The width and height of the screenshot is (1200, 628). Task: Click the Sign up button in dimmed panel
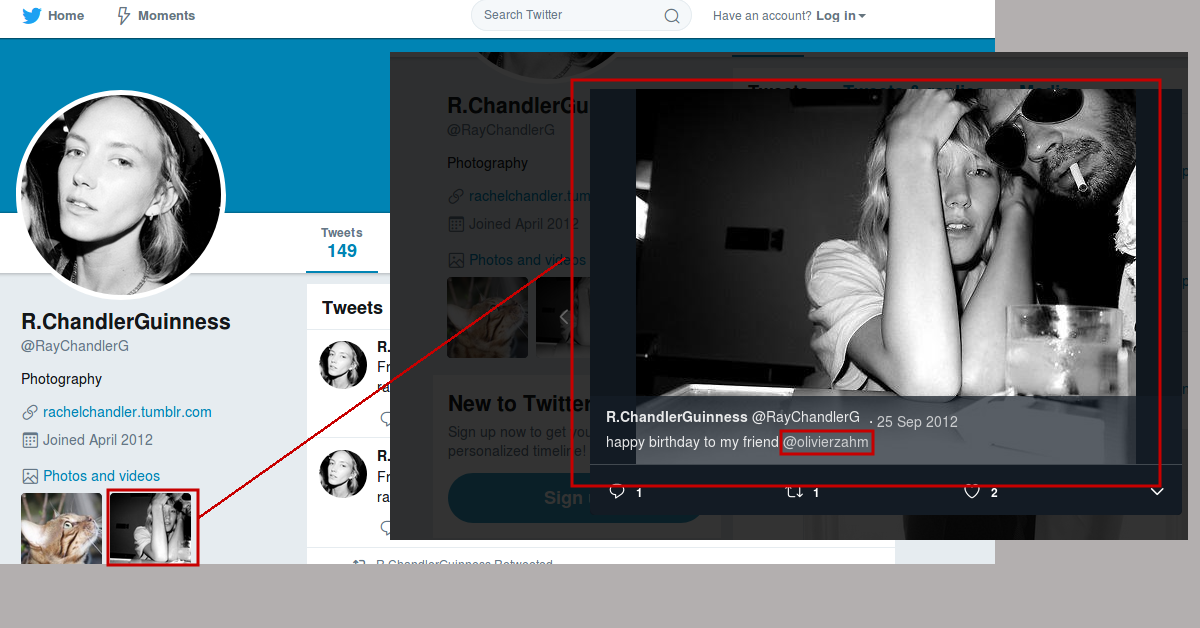click(x=575, y=498)
